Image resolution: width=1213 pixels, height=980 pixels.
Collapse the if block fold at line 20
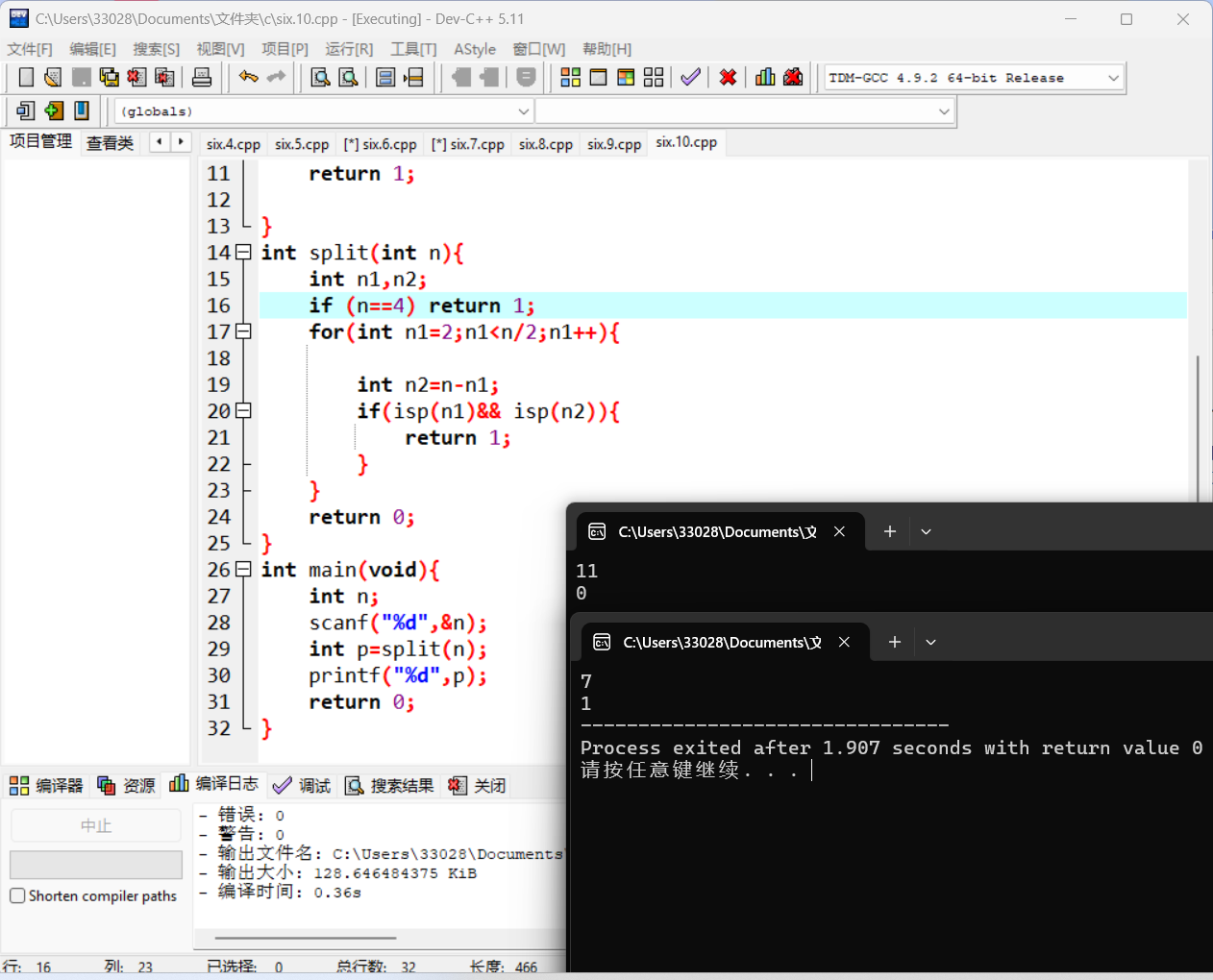coord(243,411)
